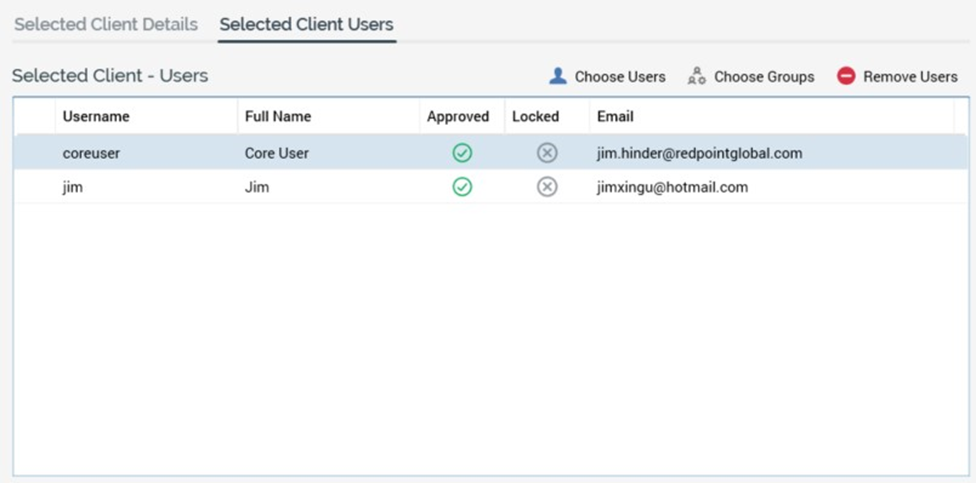This screenshot has height=483, width=976.
Task: Select the jim username cell
Action: (72, 187)
